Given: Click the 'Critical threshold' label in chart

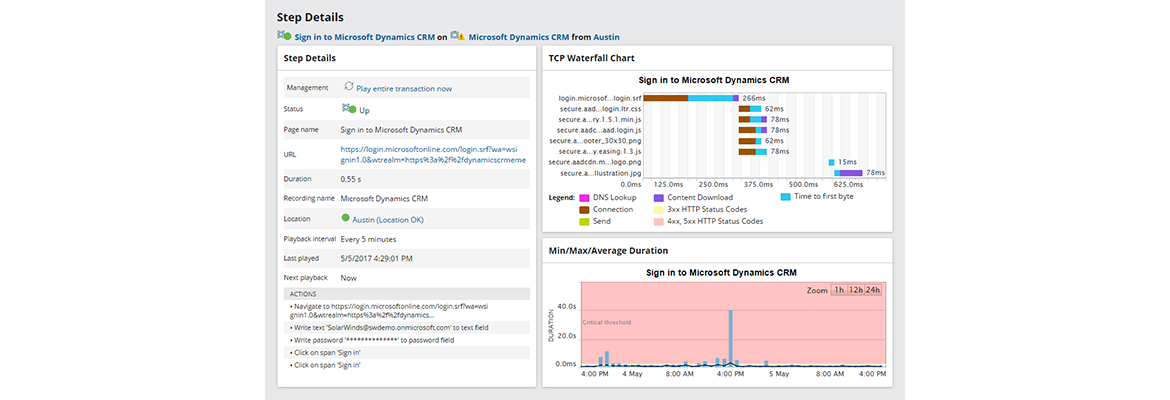Looking at the screenshot, I should pos(607,322).
